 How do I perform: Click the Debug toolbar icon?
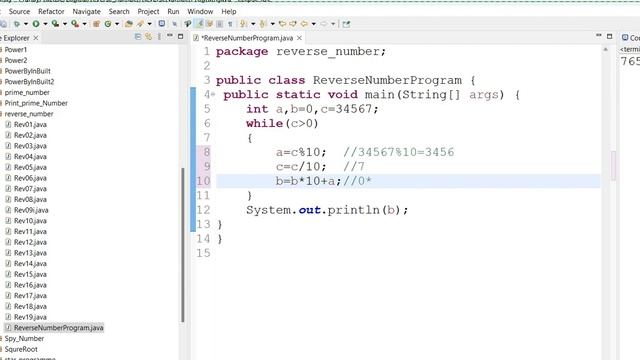click(x=17, y=24)
